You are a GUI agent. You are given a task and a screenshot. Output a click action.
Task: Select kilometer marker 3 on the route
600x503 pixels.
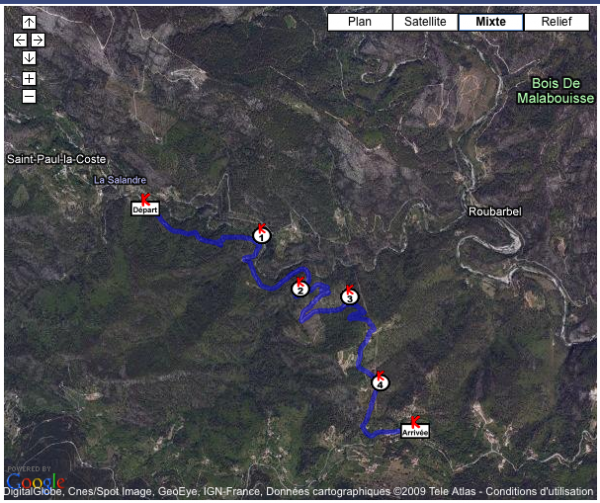[349, 296]
